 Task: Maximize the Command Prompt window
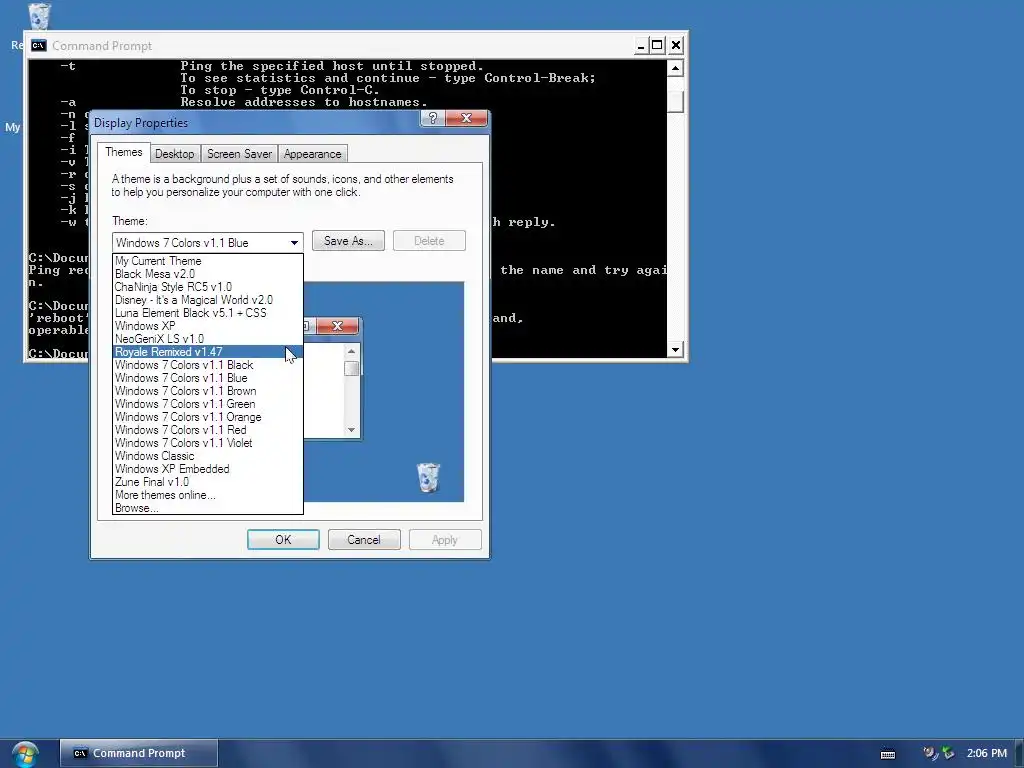pyautogui.click(x=658, y=45)
